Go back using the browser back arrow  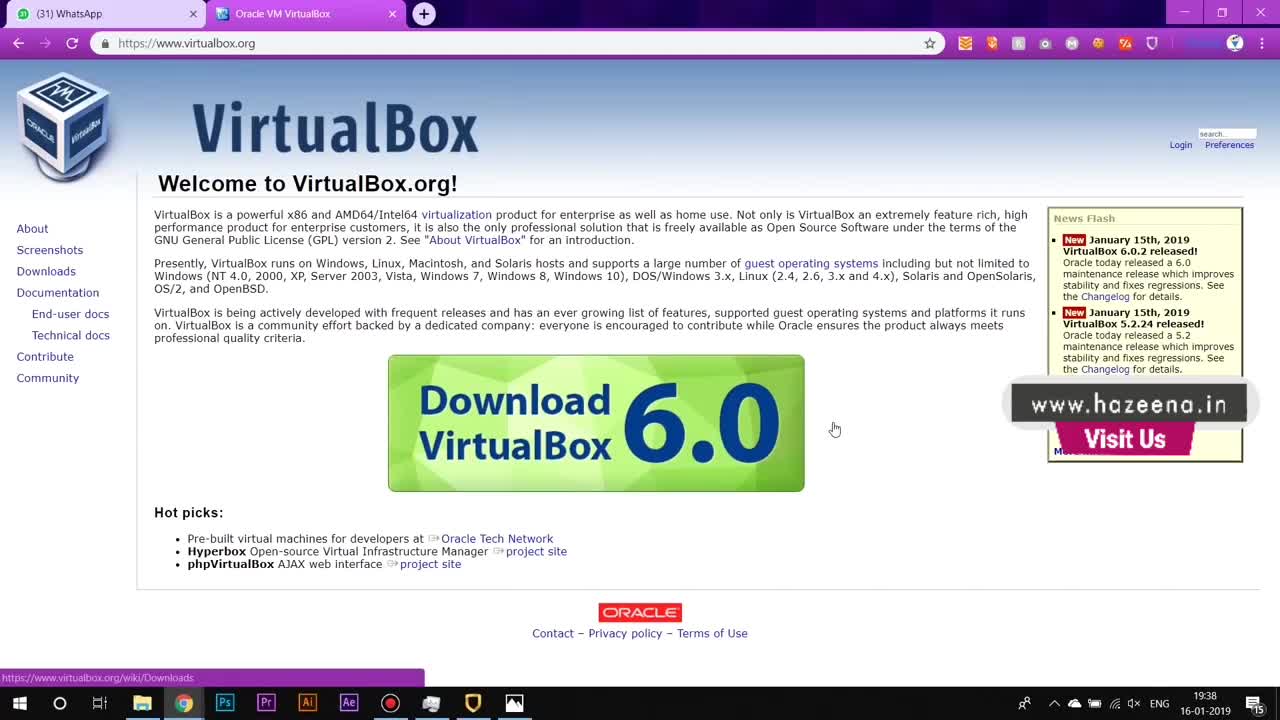(x=18, y=43)
